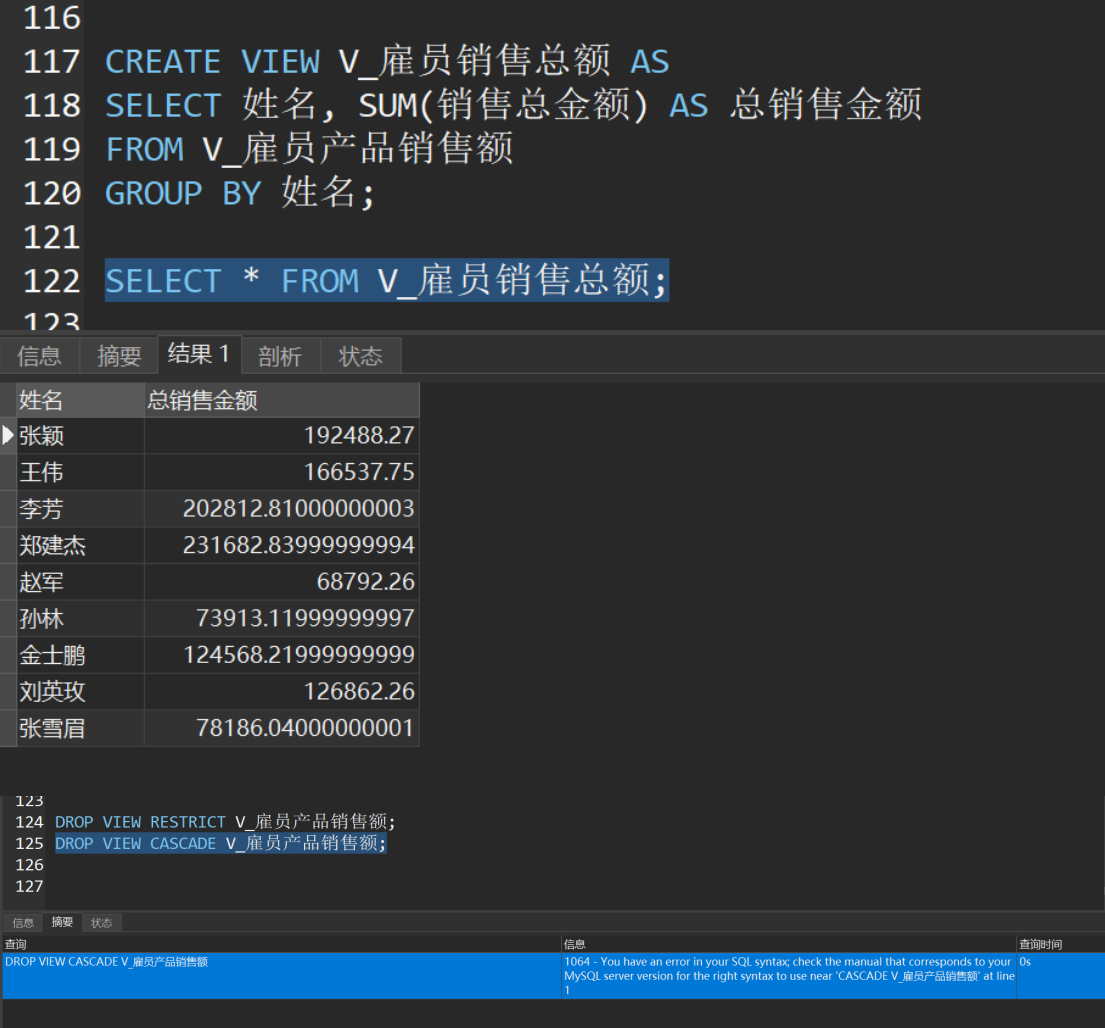Click the highlighted DROP VIEW CASCADE line 125
Screen dimensions: 1105x1028
221,843
